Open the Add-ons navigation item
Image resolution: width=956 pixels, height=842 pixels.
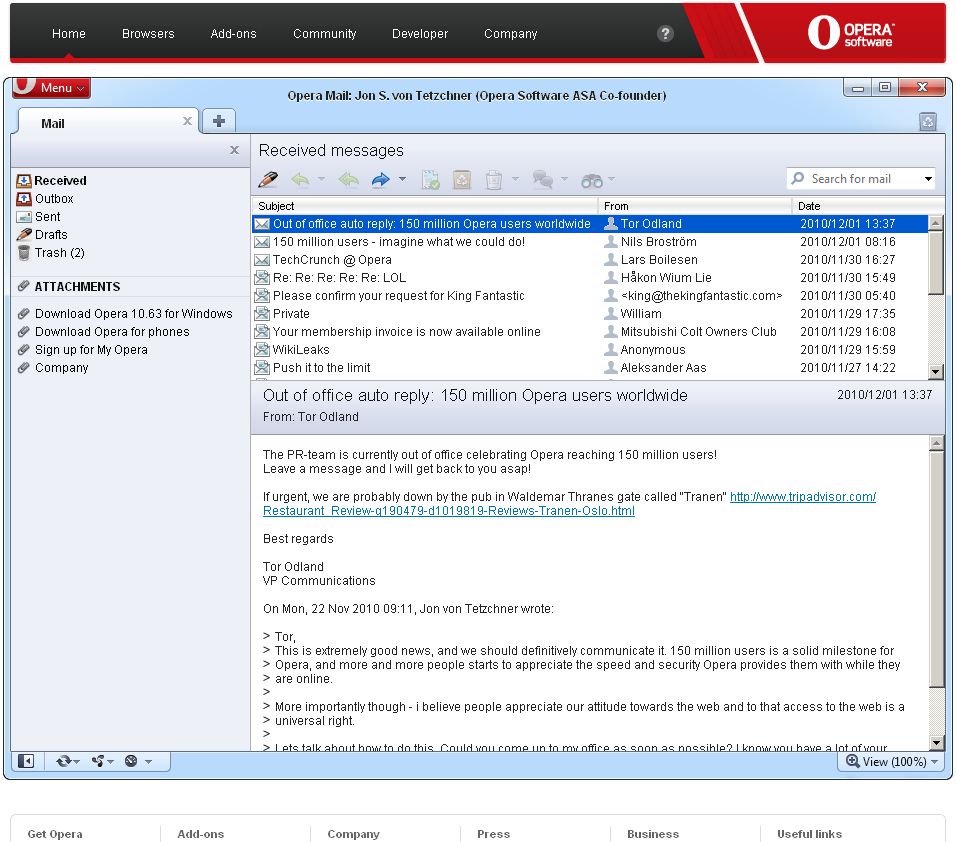click(234, 34)
